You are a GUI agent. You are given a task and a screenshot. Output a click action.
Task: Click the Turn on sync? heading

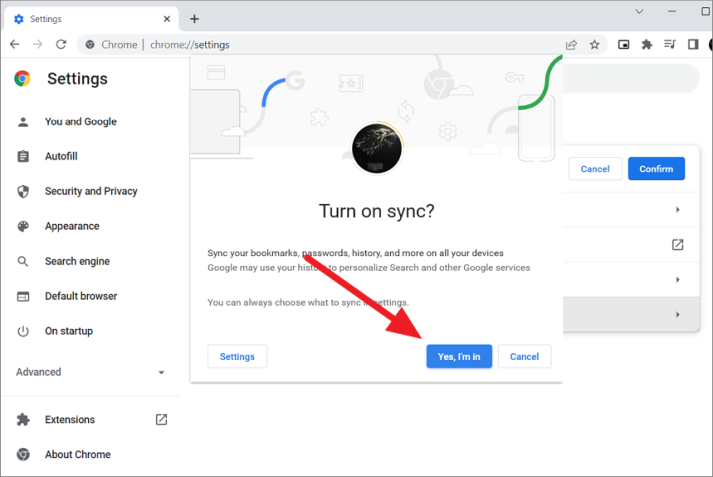[377, 211]
